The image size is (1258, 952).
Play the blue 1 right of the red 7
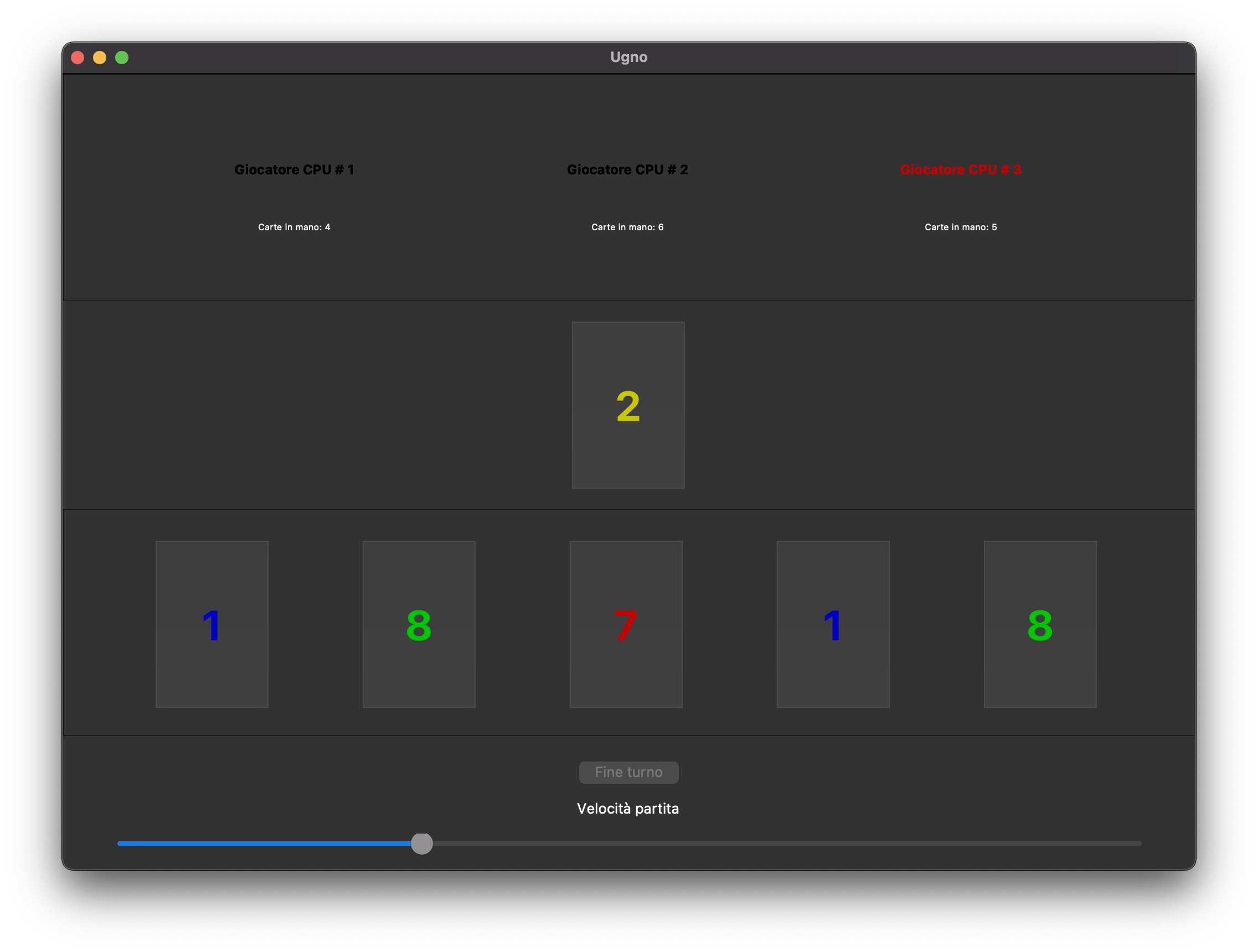pyautogui.click(x=833, y=624)
